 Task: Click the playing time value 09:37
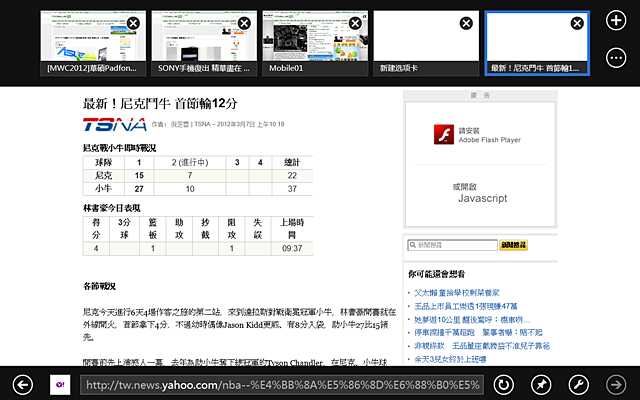pyautogui.click(x=292, y=249)
